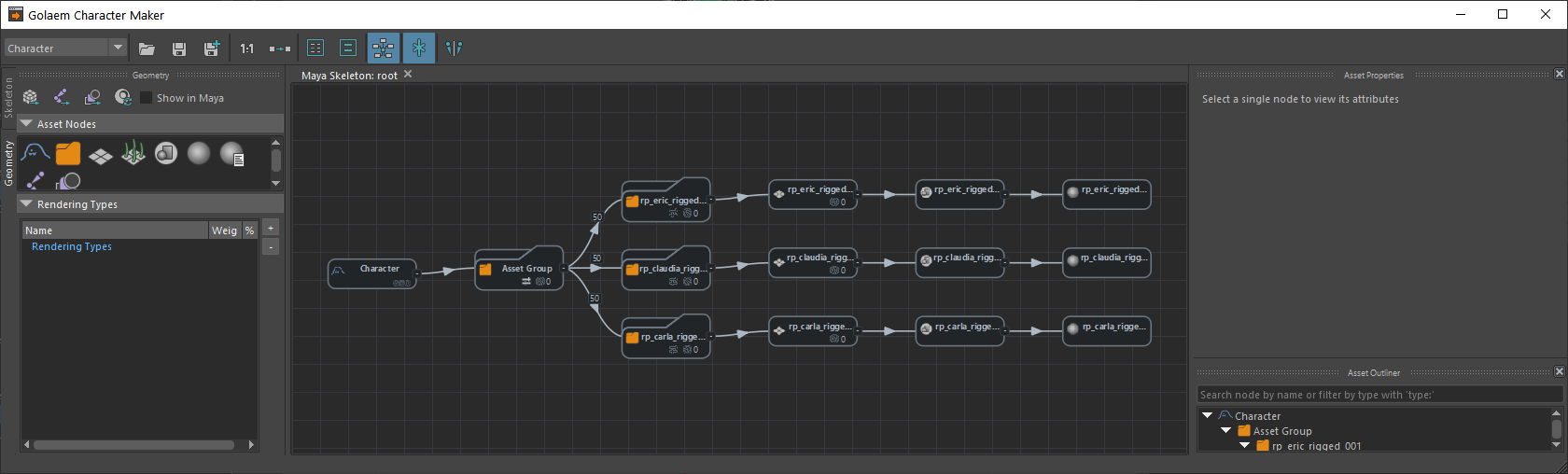Click the Name column header
Viewport: 1568px width, 474px height.
coord(115,230)
